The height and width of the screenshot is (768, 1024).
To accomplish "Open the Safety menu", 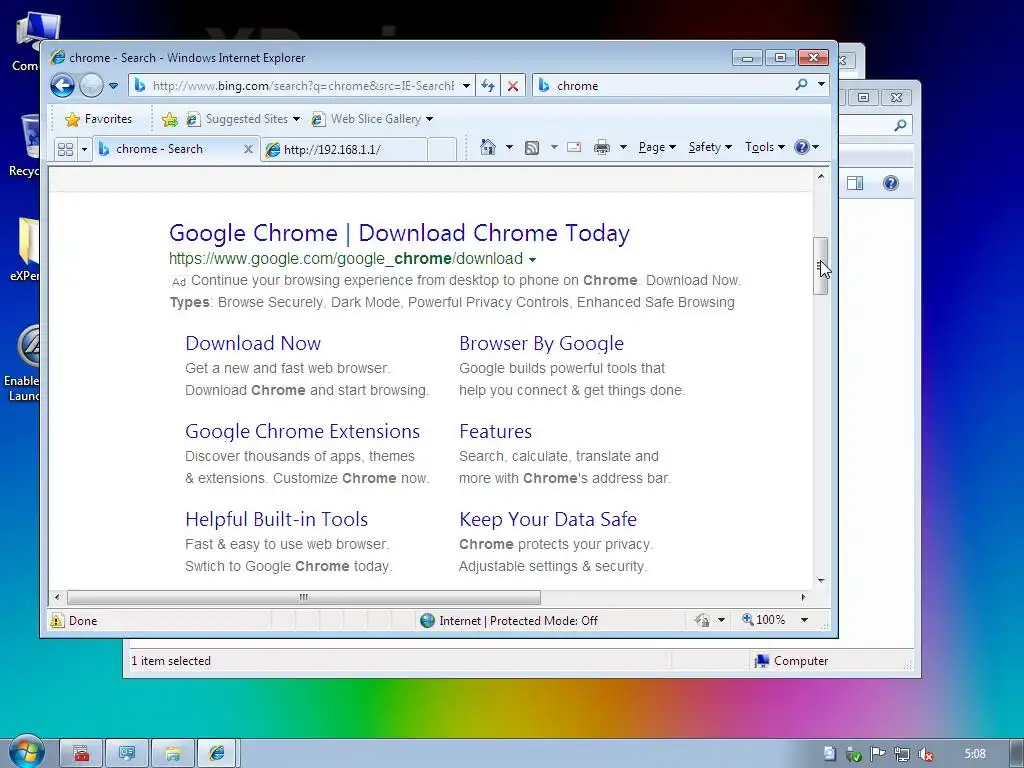I will tap(711, 147).
